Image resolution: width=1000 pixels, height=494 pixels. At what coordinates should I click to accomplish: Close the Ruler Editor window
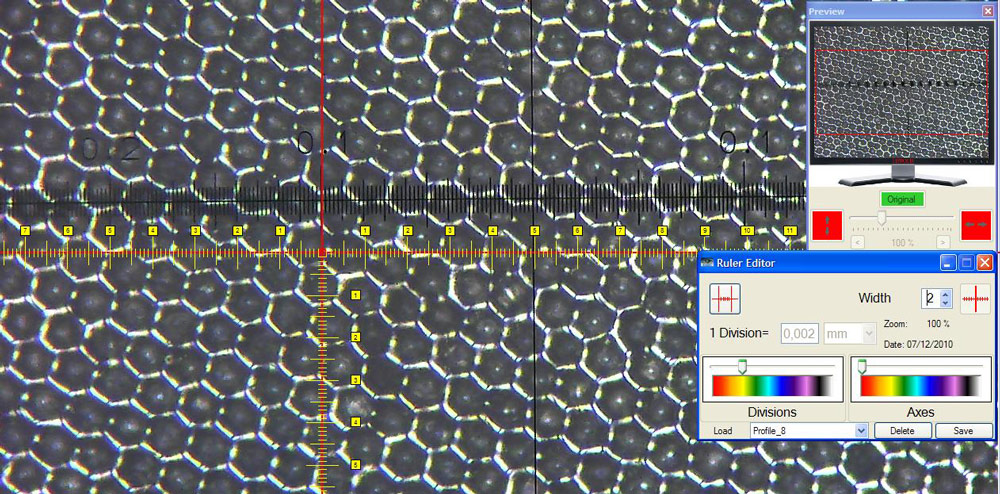click(x=985, y=262)
